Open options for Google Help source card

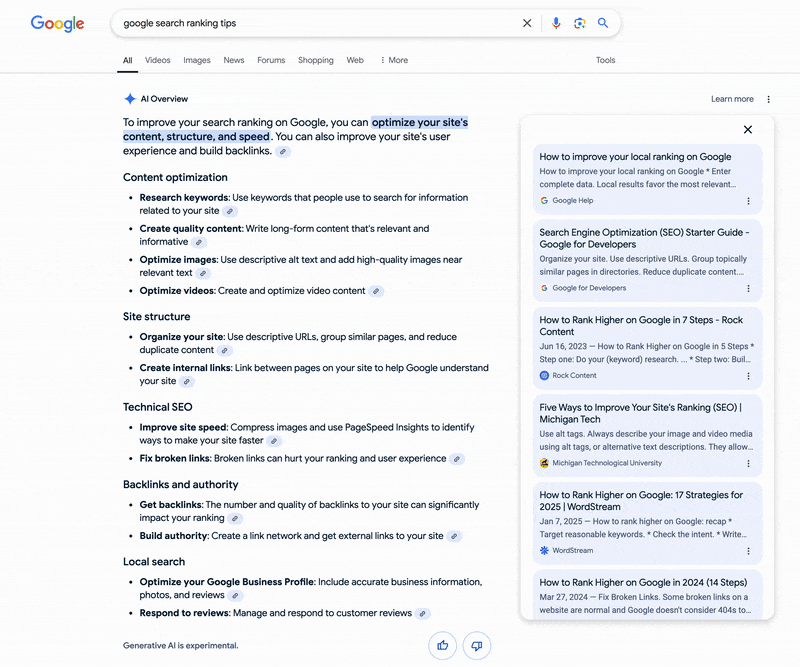[748, 201]
